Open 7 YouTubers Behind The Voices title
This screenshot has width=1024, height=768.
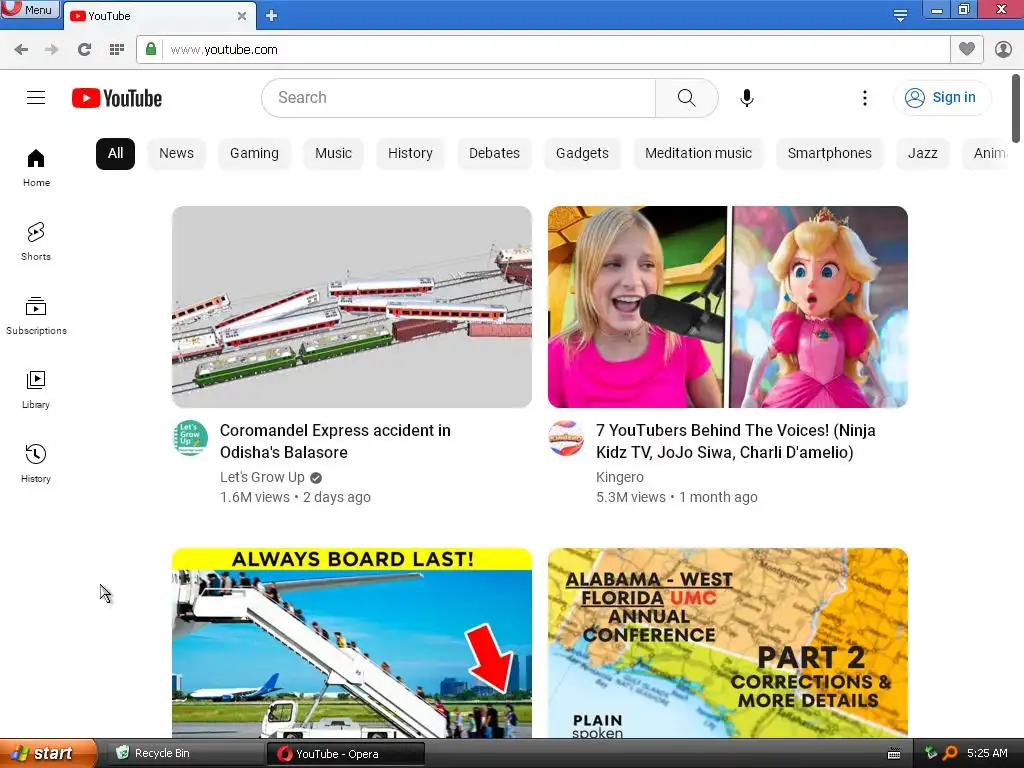735,441
